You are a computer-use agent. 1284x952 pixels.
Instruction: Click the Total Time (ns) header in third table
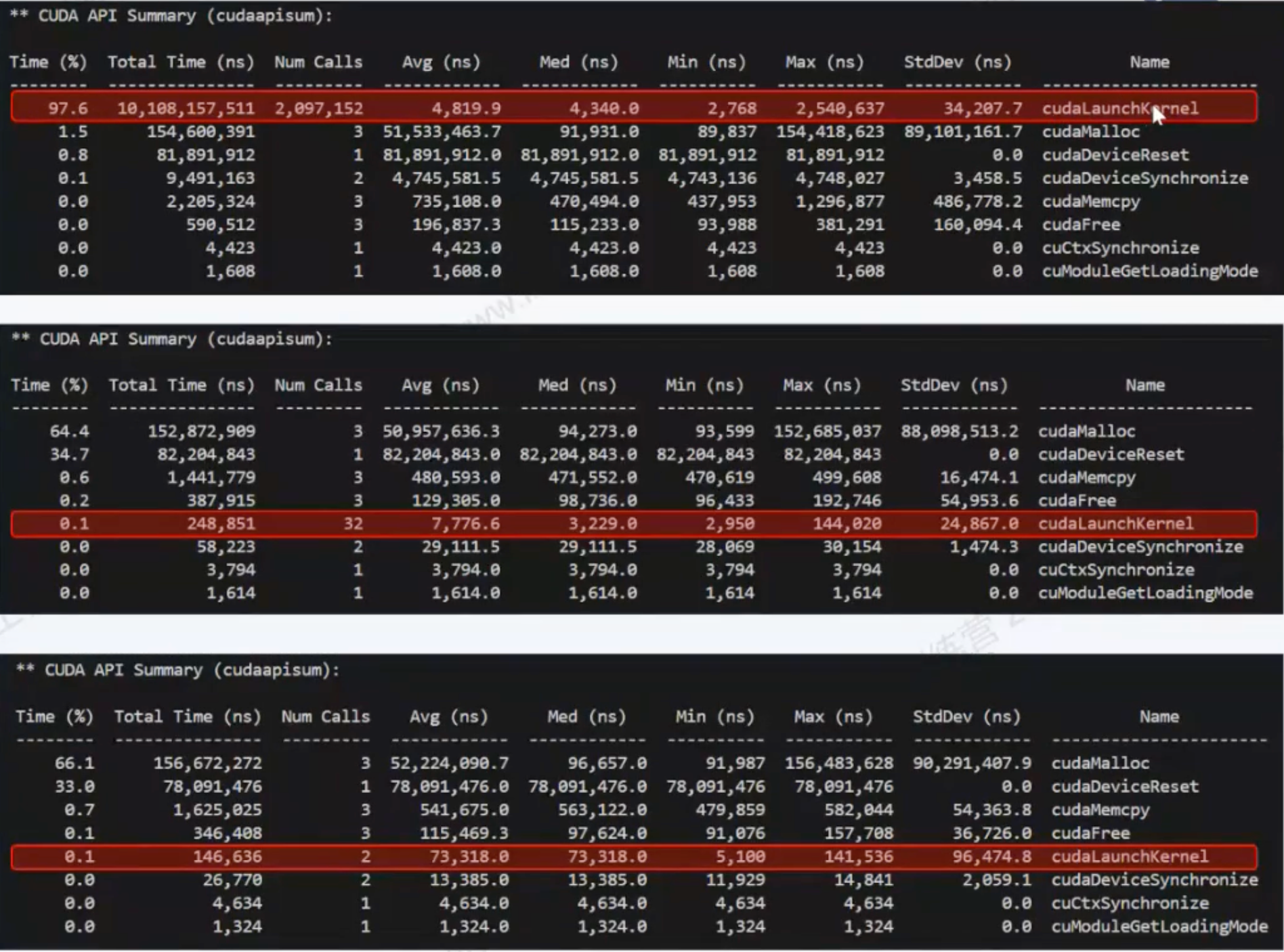(x=188, y=716)
